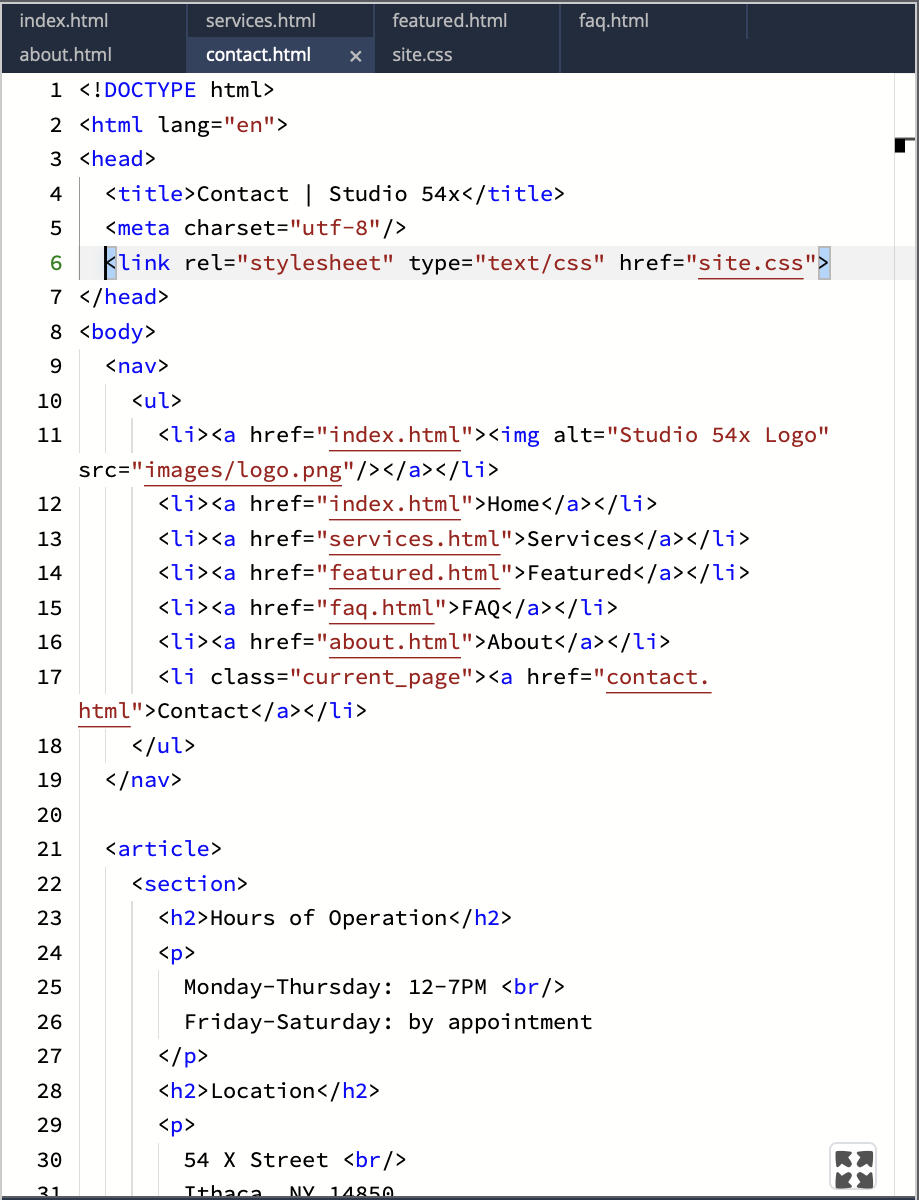The image size is (922, 1200).
Task: Click the "Location" heading text on line 28
Action: tap(263, 1091)
